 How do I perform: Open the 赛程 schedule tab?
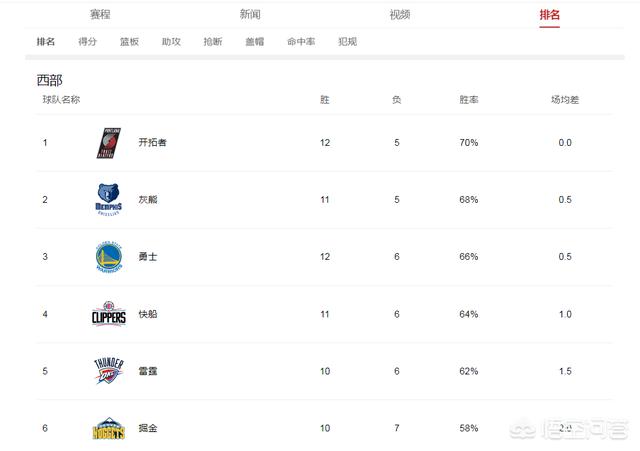point(100,15)
